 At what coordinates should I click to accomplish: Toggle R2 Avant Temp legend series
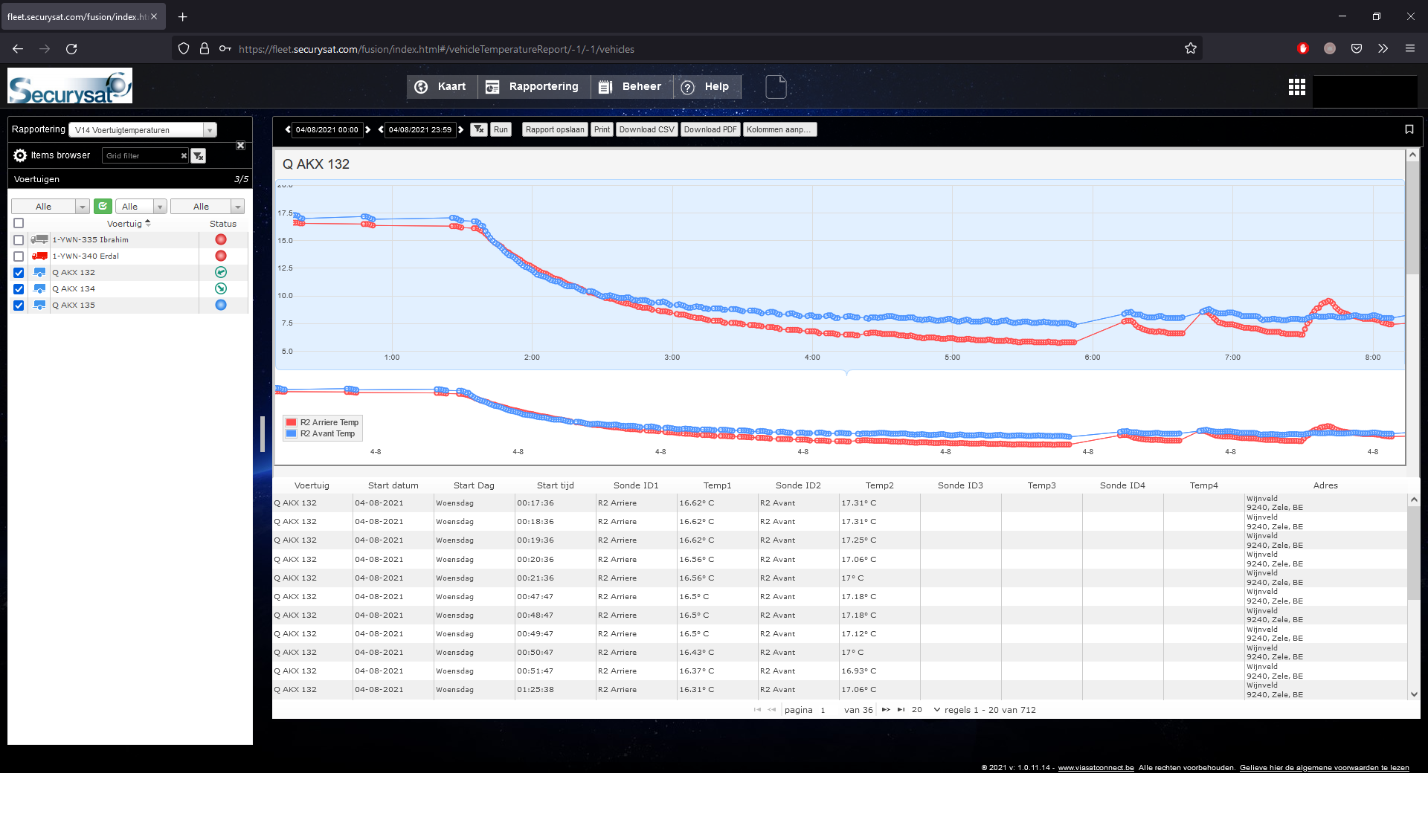coord(321,433)
